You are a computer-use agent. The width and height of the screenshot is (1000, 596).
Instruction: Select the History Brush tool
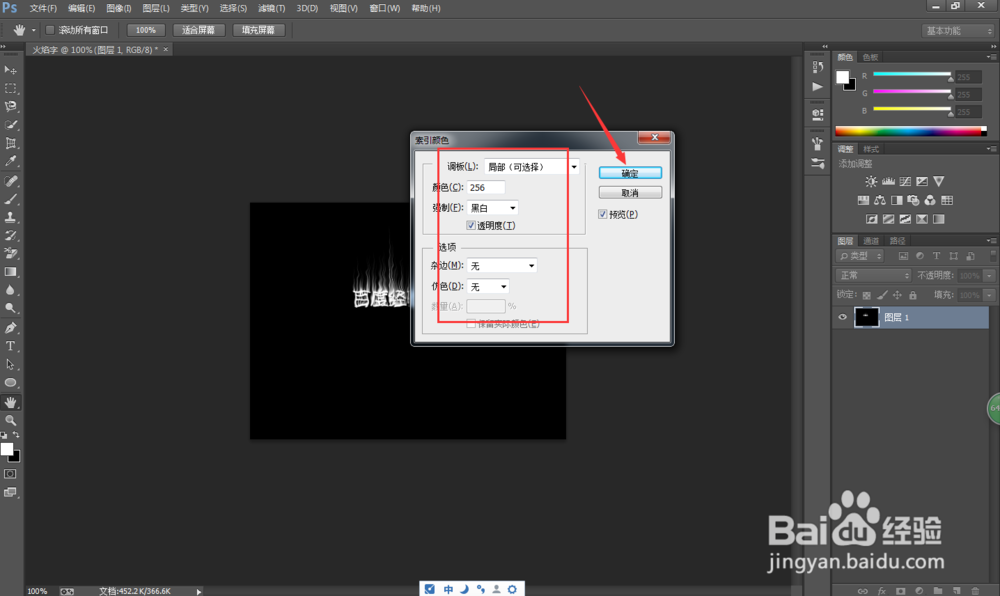click(11, 235)
